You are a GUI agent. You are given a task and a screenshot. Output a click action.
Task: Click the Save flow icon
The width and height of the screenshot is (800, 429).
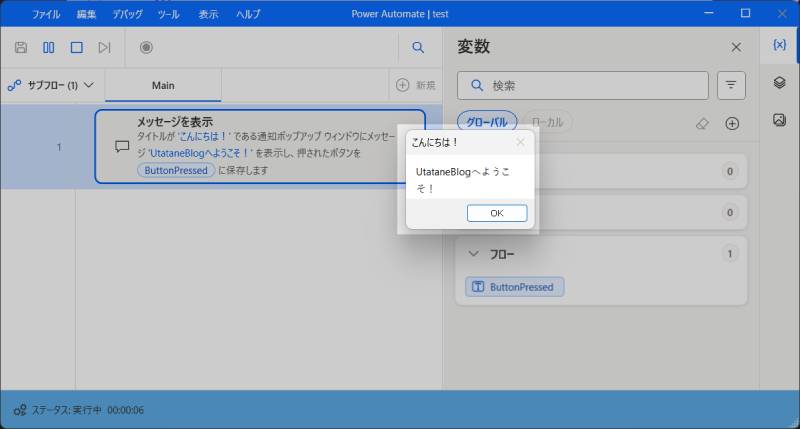(21, 47)
